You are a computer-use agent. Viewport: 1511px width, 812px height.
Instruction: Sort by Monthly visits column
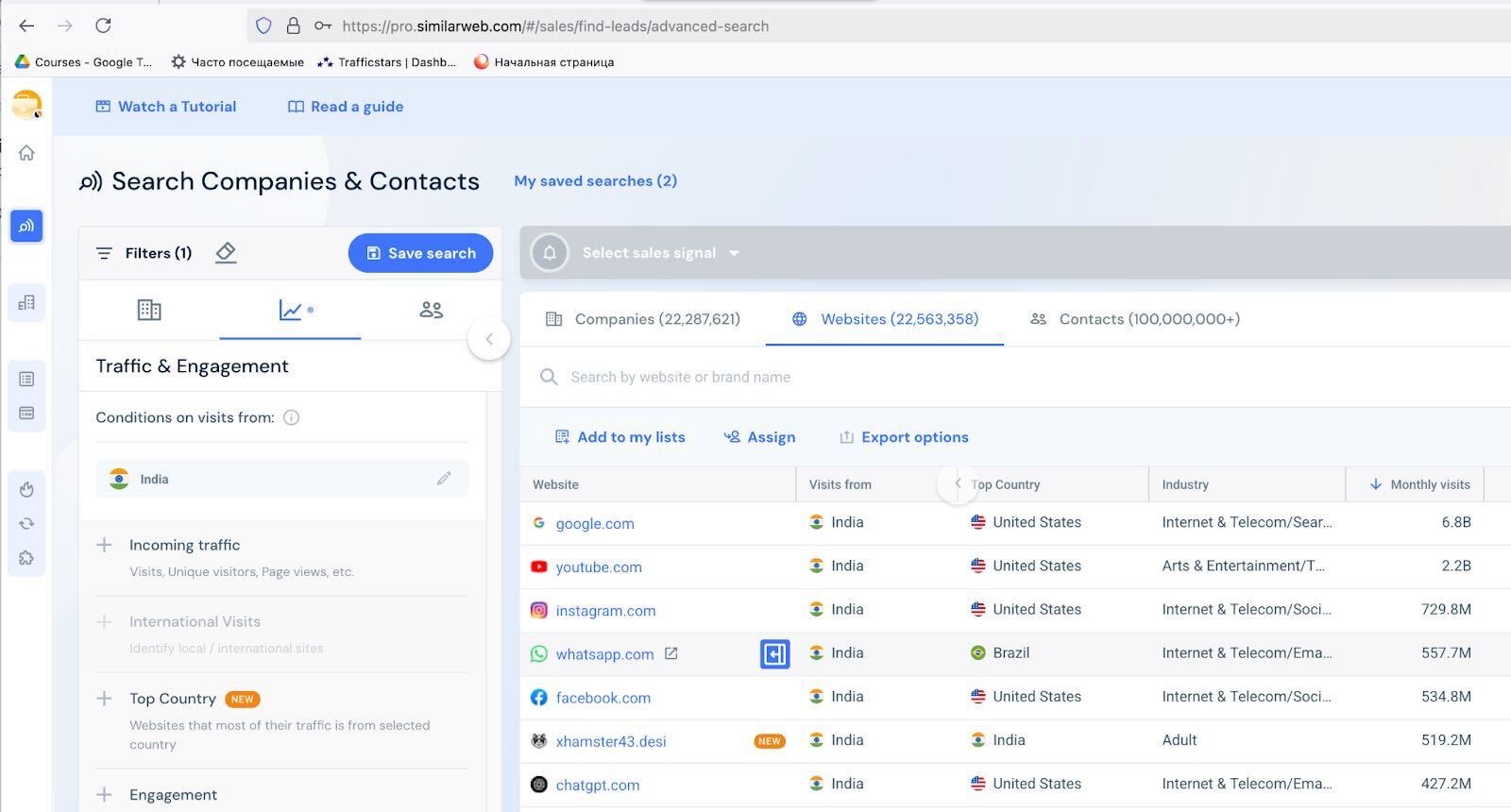1419,484
